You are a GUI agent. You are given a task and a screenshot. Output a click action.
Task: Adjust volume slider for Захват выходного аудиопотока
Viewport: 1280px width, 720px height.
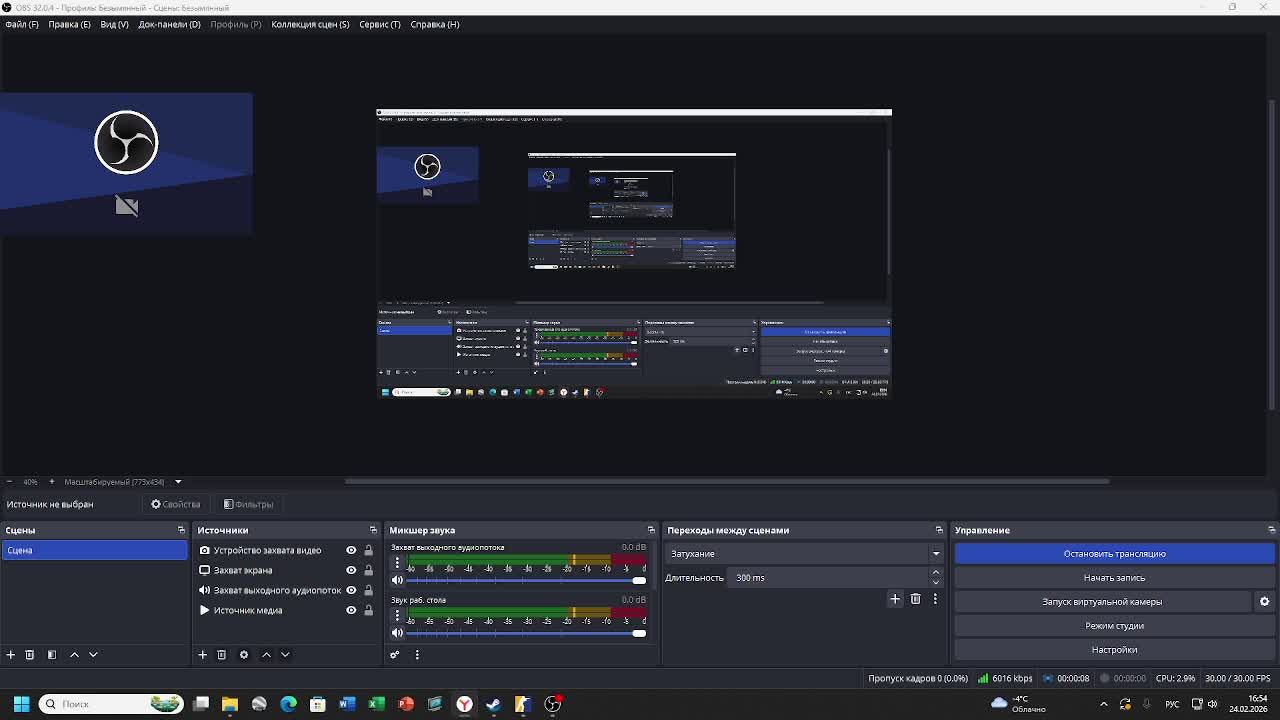click(x=525, y=580)
